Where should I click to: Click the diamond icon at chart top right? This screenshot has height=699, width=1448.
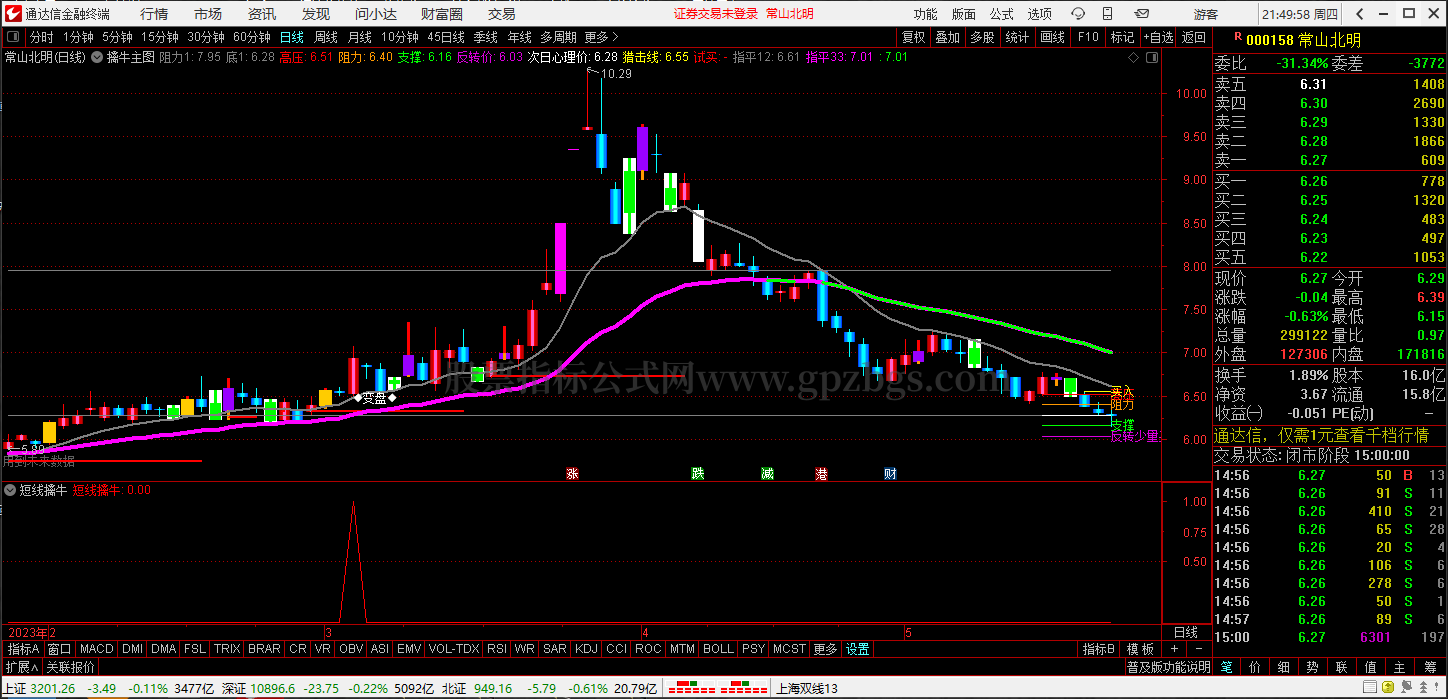click(1133, 57)
